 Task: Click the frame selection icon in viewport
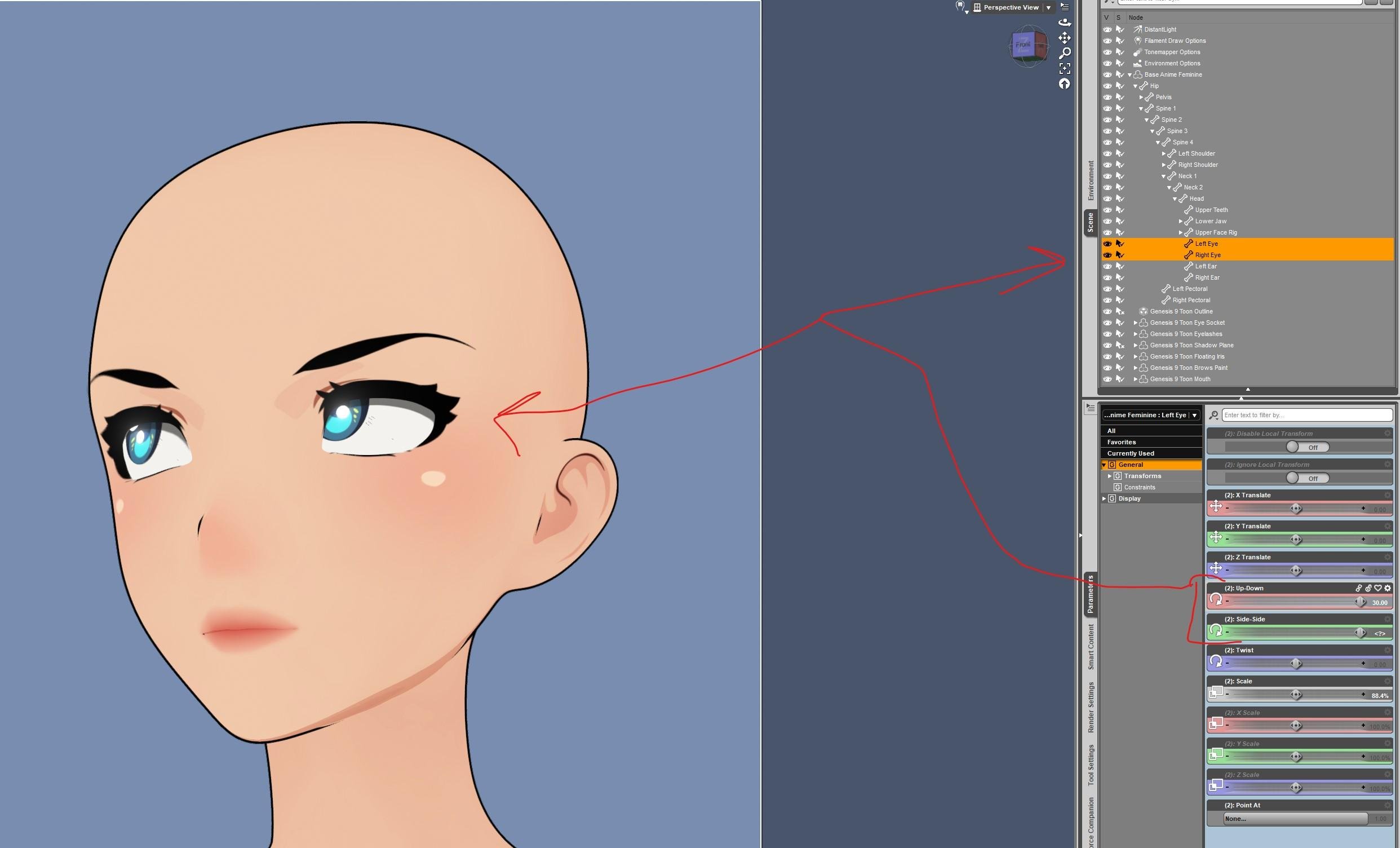coord(1064,68)
